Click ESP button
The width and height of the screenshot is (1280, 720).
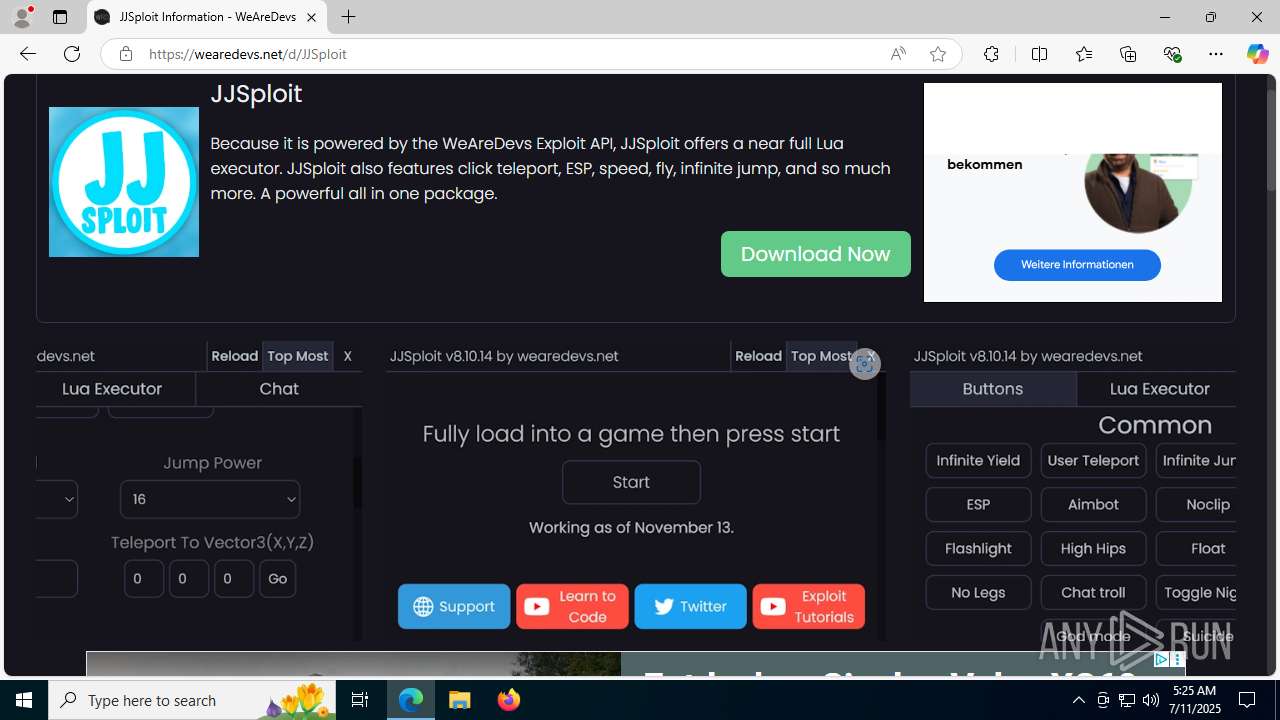(978, 505)
